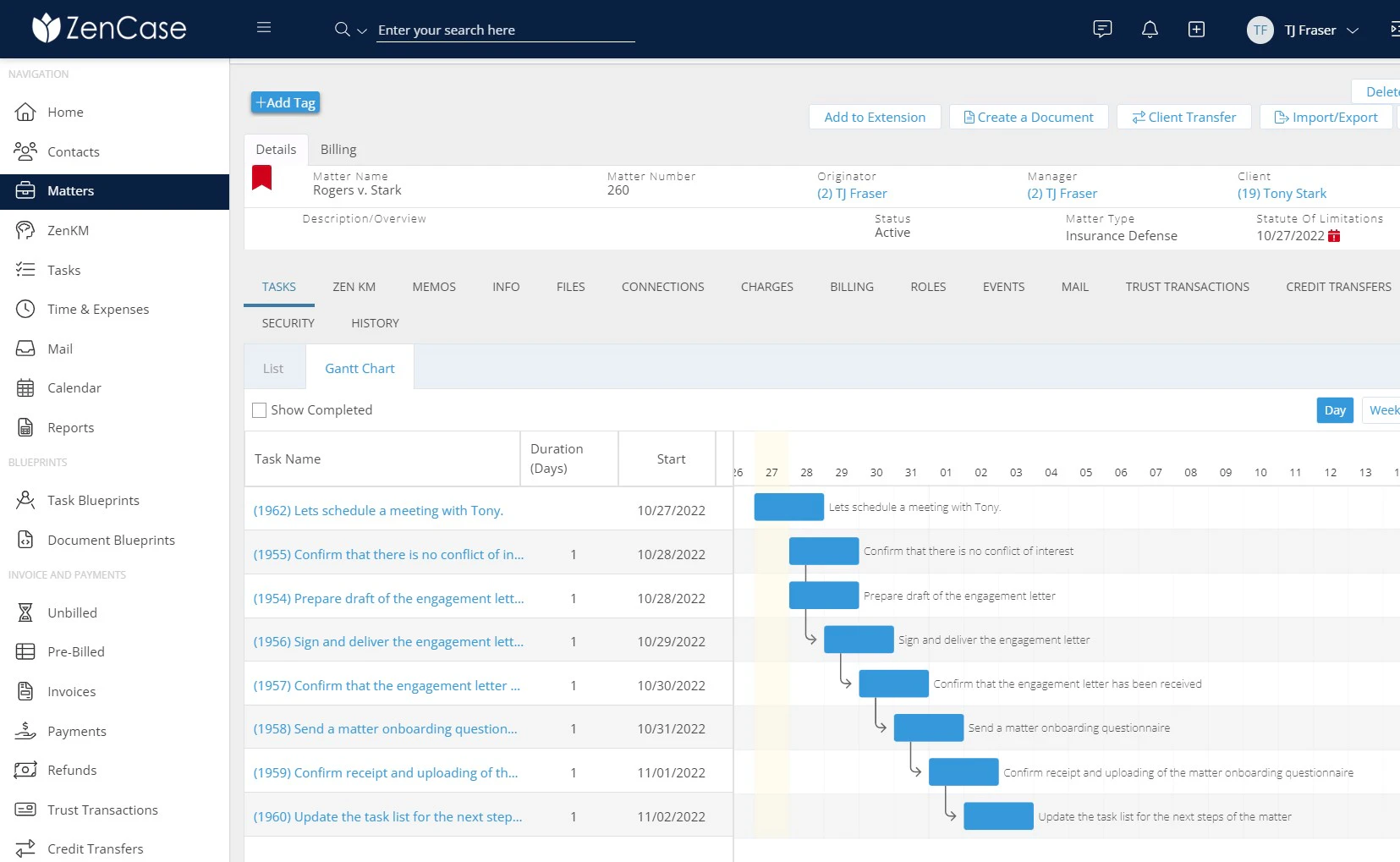Screen dimensions: 1400x862
Task: Select Calendar from the navigation sidebar
Action: click(x=74, y=387)
